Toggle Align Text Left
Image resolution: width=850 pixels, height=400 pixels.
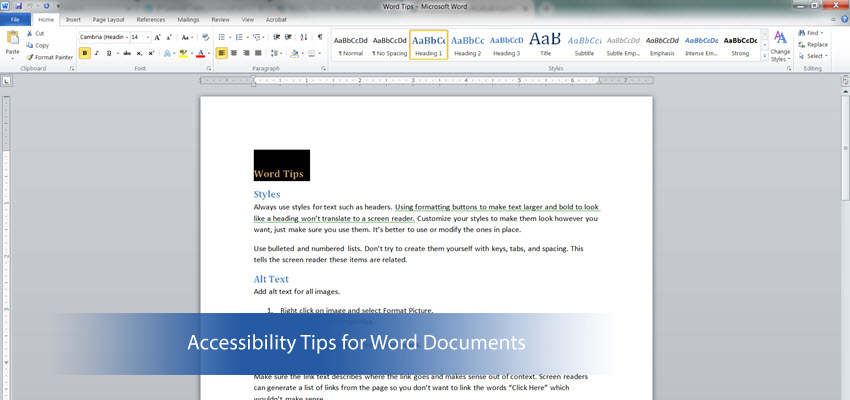pos(221,53)
